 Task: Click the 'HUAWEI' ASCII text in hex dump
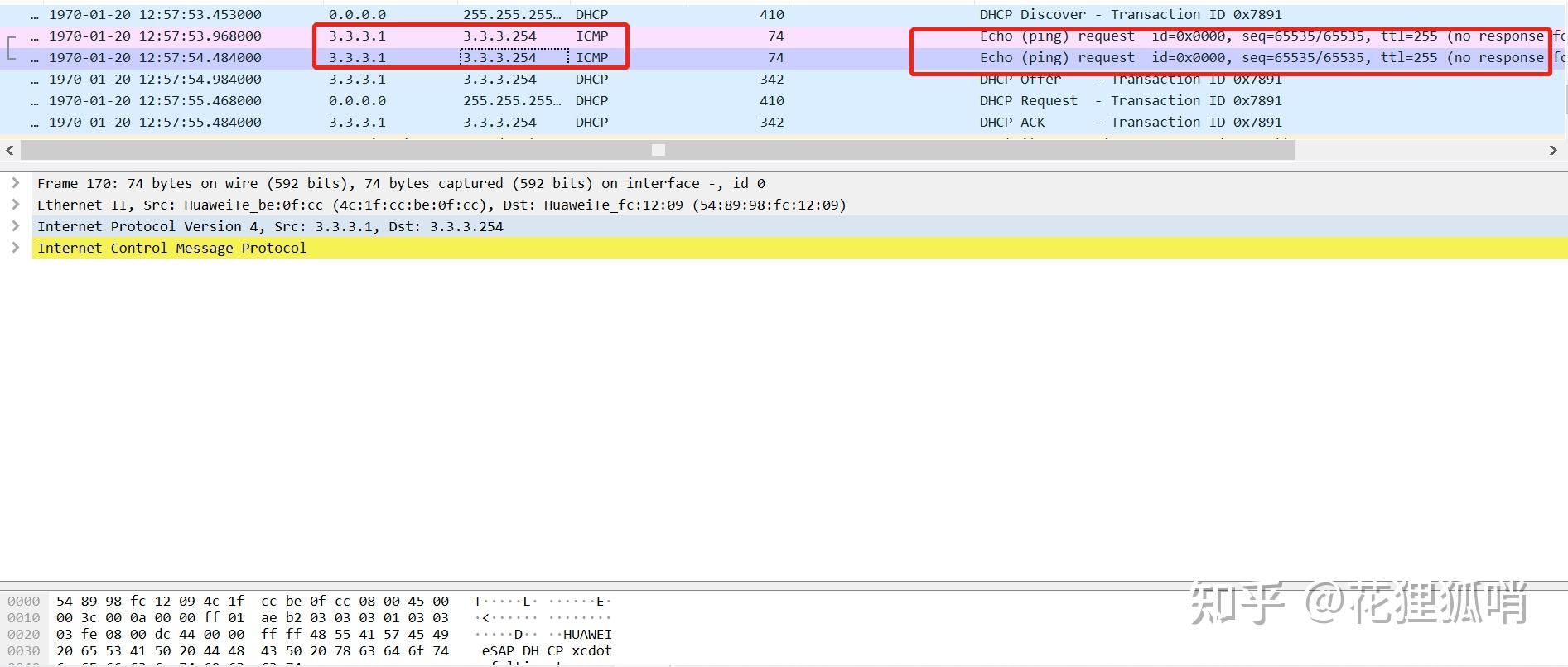pyautogui.click(x=587, y=634)
